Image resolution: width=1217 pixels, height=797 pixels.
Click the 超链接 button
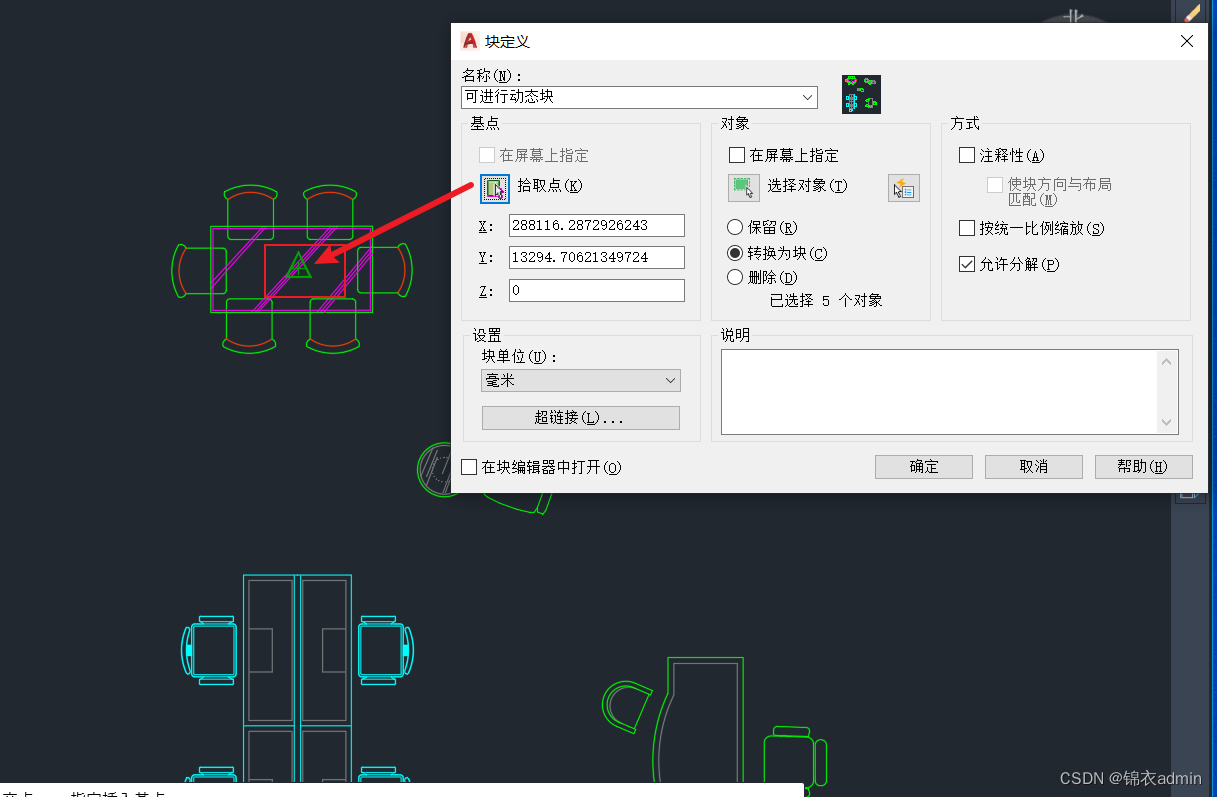click(580, 418)
